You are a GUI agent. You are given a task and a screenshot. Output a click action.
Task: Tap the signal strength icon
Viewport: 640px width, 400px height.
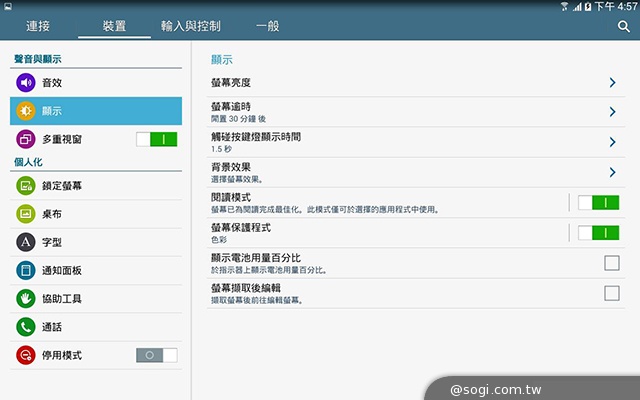pyautogui.click(x=577, y=7)
